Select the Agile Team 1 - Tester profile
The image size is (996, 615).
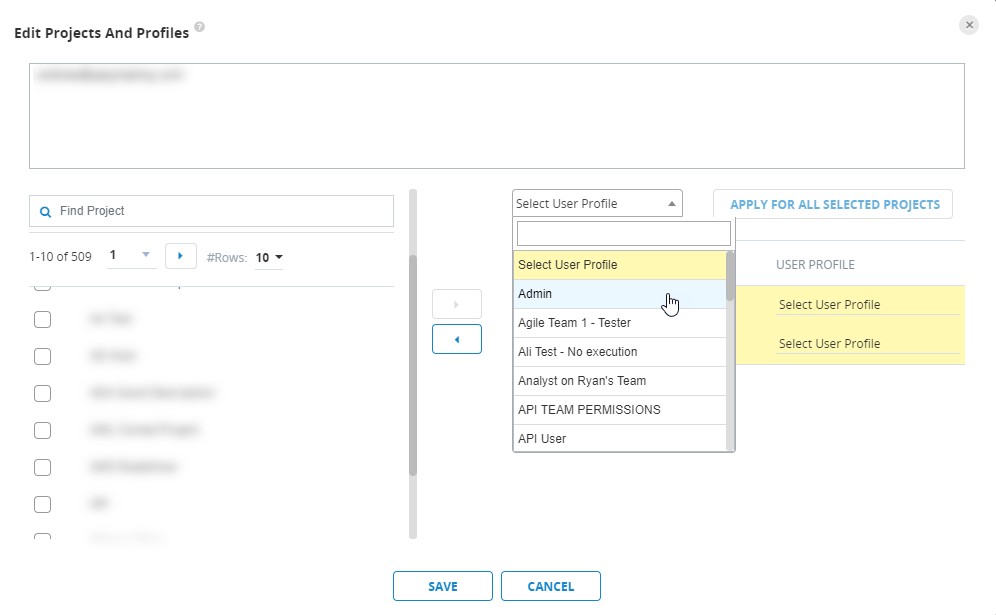click(x=574, y=323)
